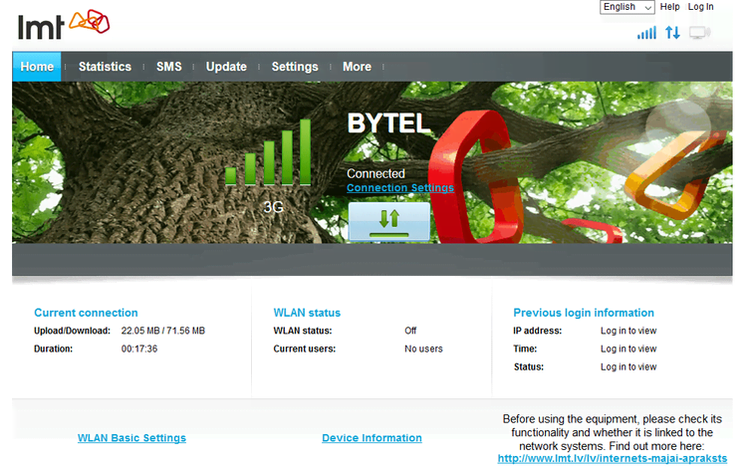Open the Home tab

(37, 67)
